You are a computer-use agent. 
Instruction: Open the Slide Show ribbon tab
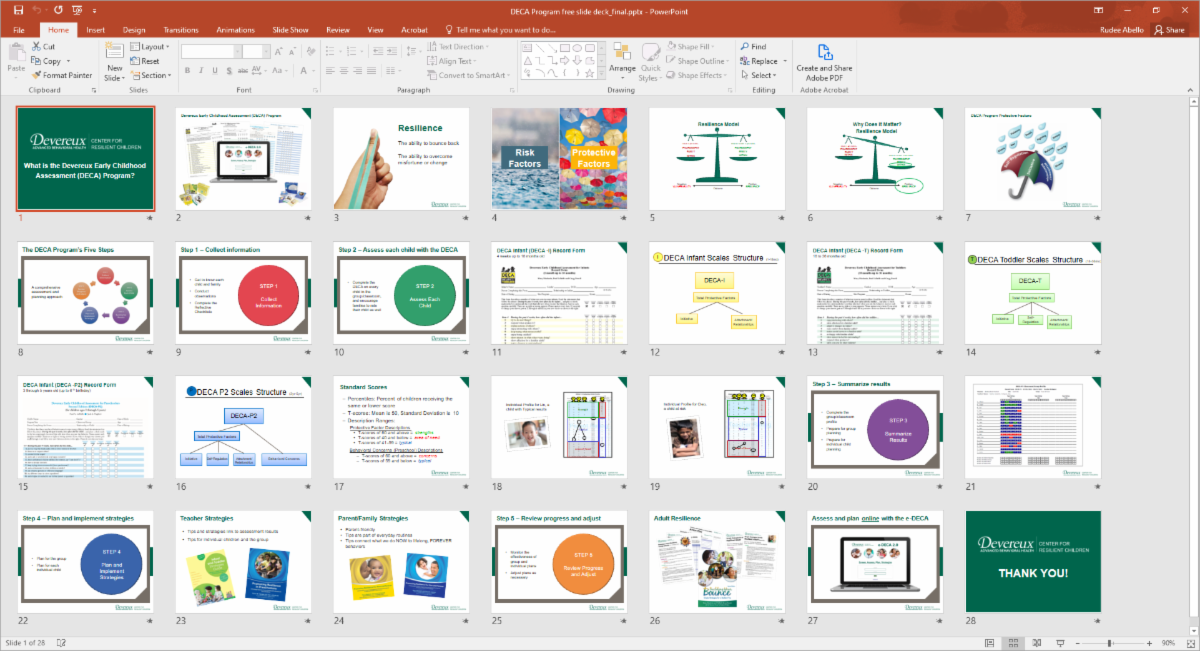pos(290,29)
